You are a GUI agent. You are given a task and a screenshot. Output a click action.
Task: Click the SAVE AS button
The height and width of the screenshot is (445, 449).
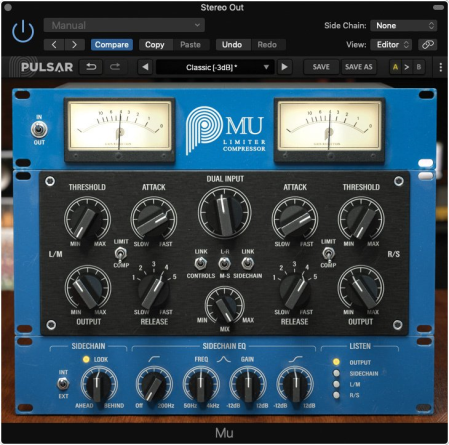click(x=359, y=67)
